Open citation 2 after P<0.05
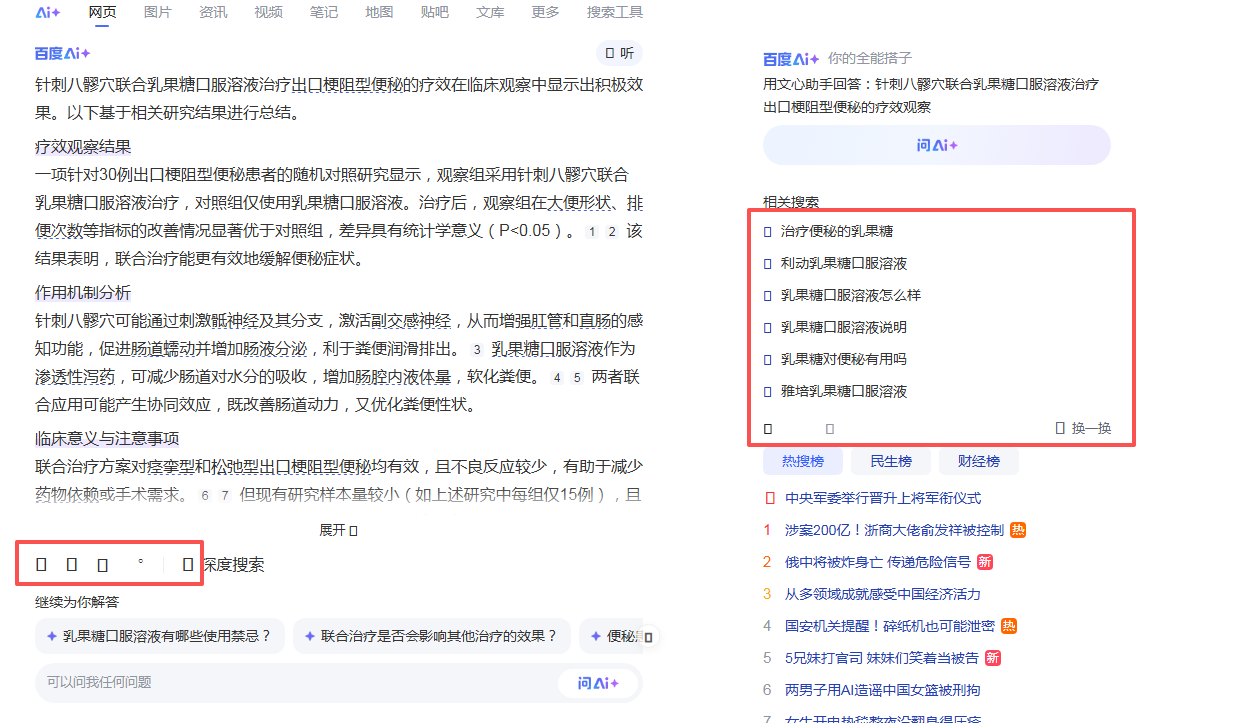This screenshot has height=723, width=1242. (612, 232)
